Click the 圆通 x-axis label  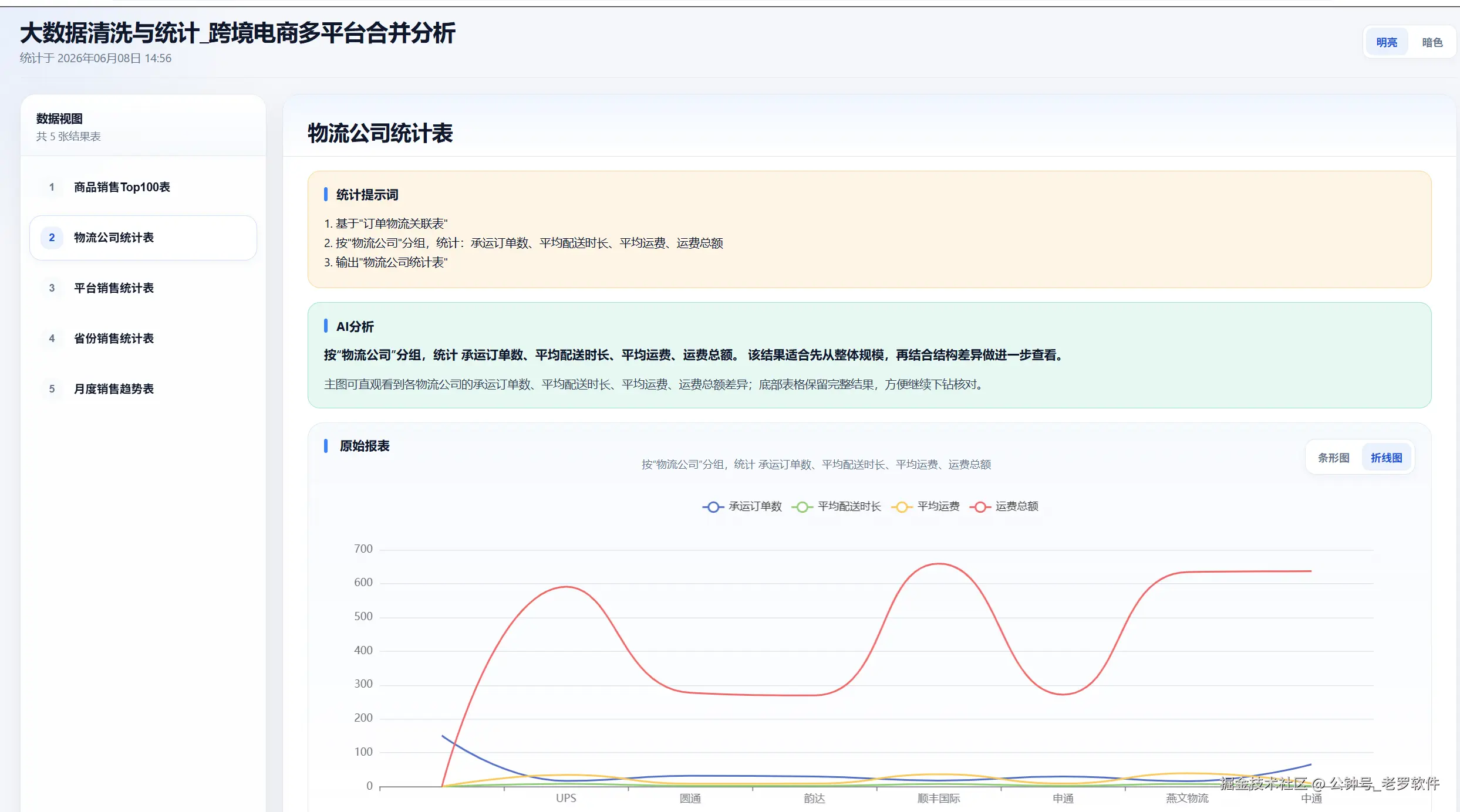[x=690, y=798]
